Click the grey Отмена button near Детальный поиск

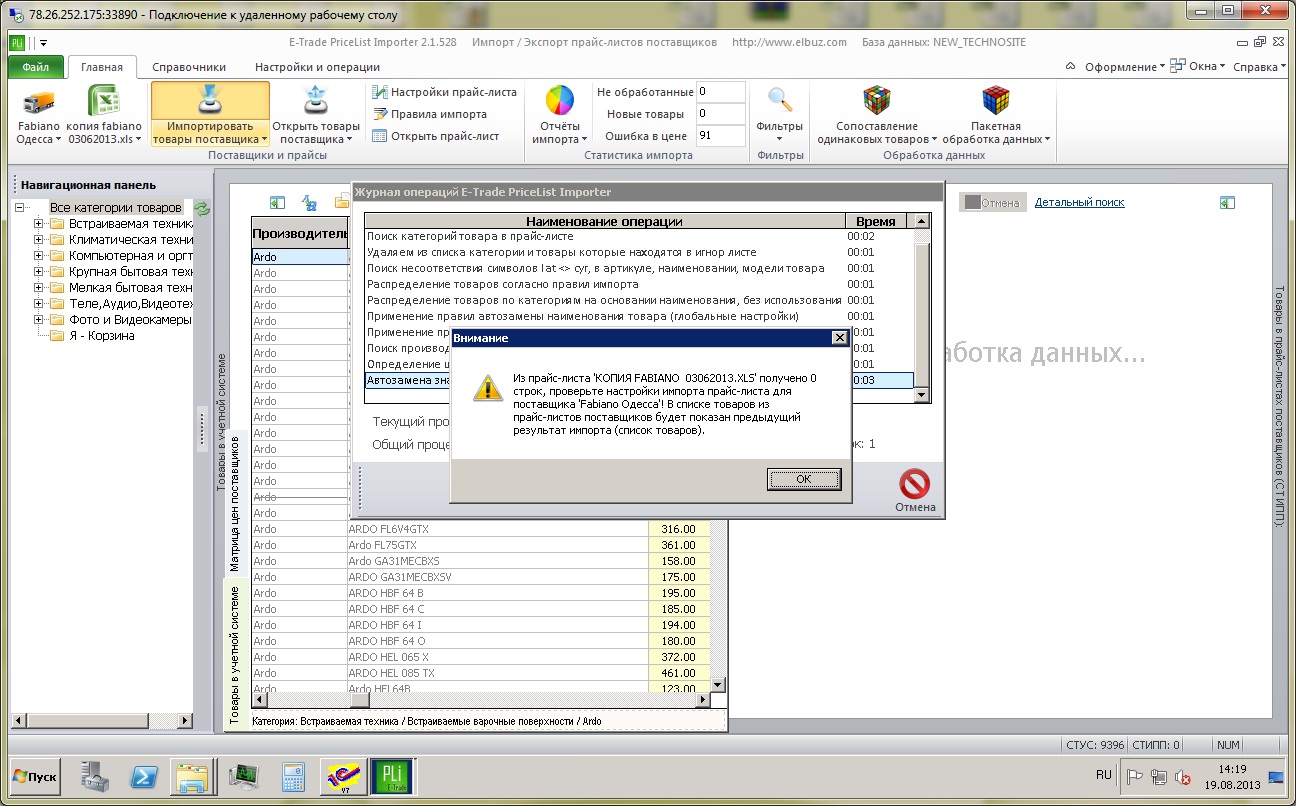pos(991,202)
